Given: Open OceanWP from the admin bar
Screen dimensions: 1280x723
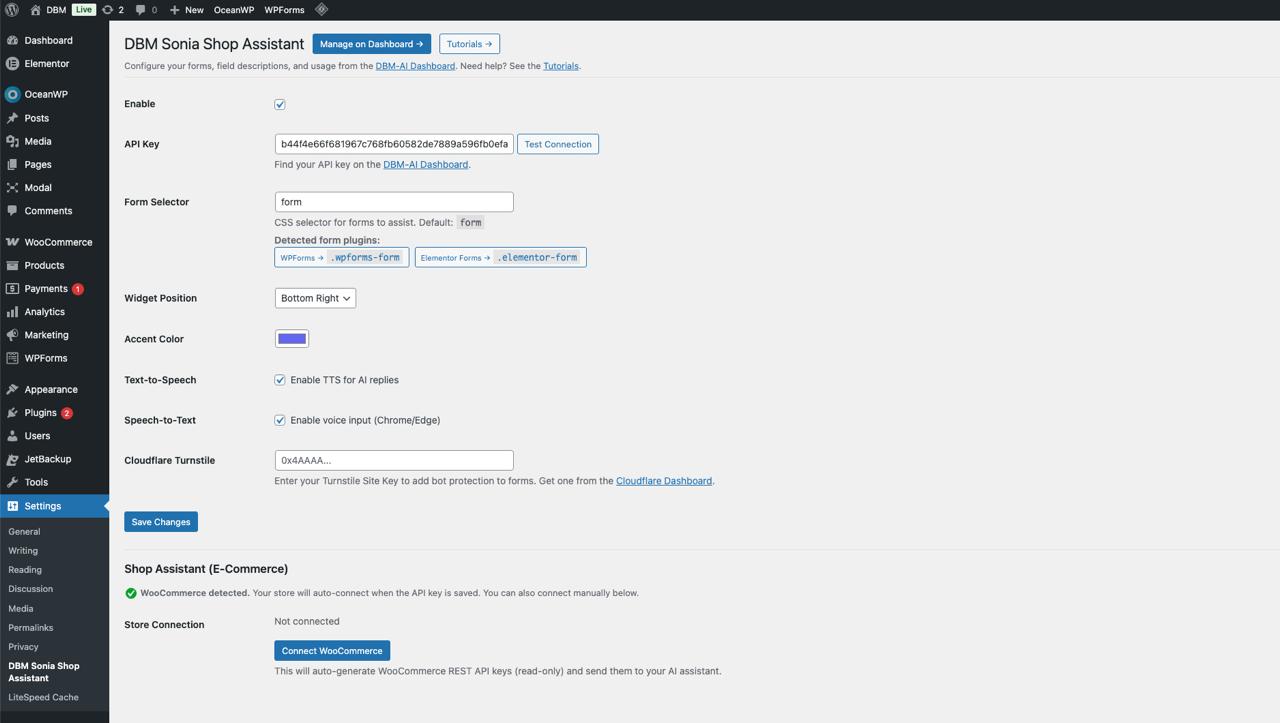Looking at the screenshot, I should pyautogui.click(x=233, y=10).
